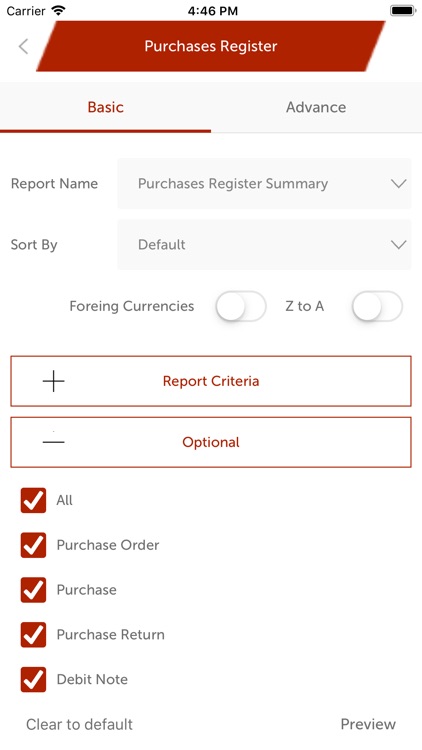Open the Purchases Register Summary dropdown

(x=264, y=184)
